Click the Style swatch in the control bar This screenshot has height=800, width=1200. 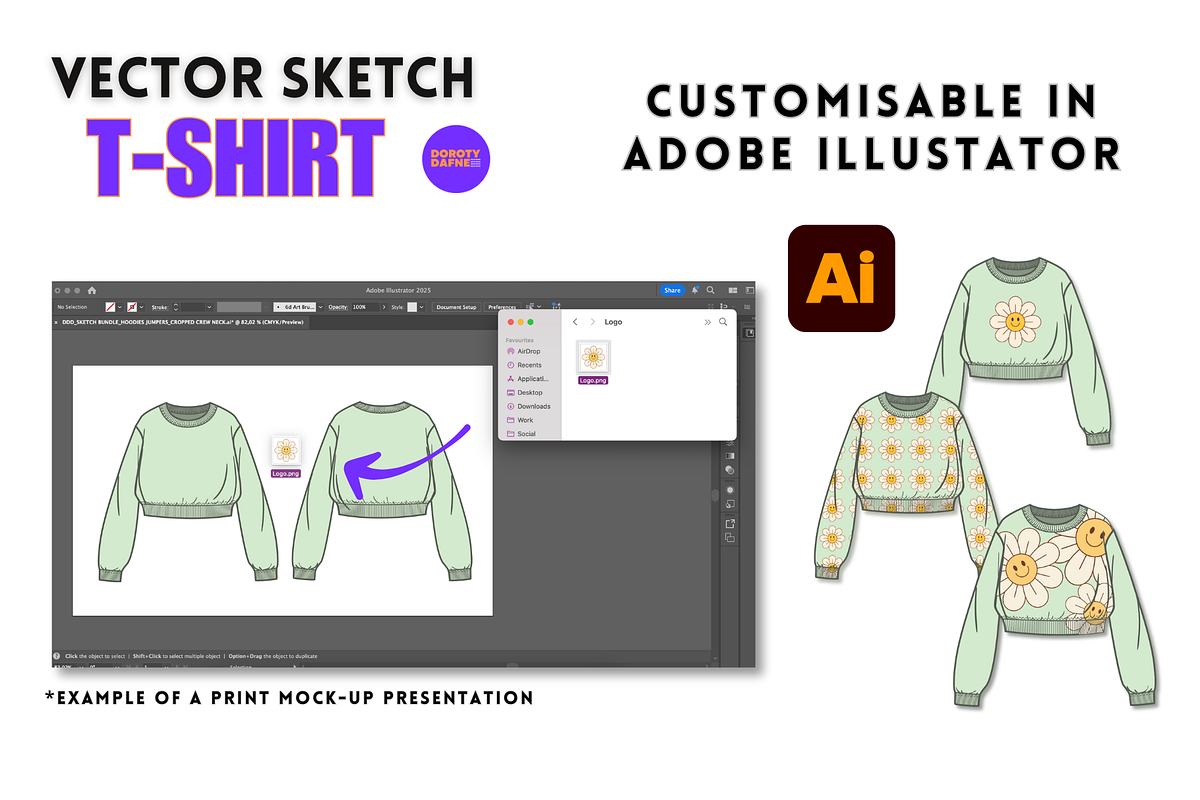pyautogui.click(x=412, y=307)
